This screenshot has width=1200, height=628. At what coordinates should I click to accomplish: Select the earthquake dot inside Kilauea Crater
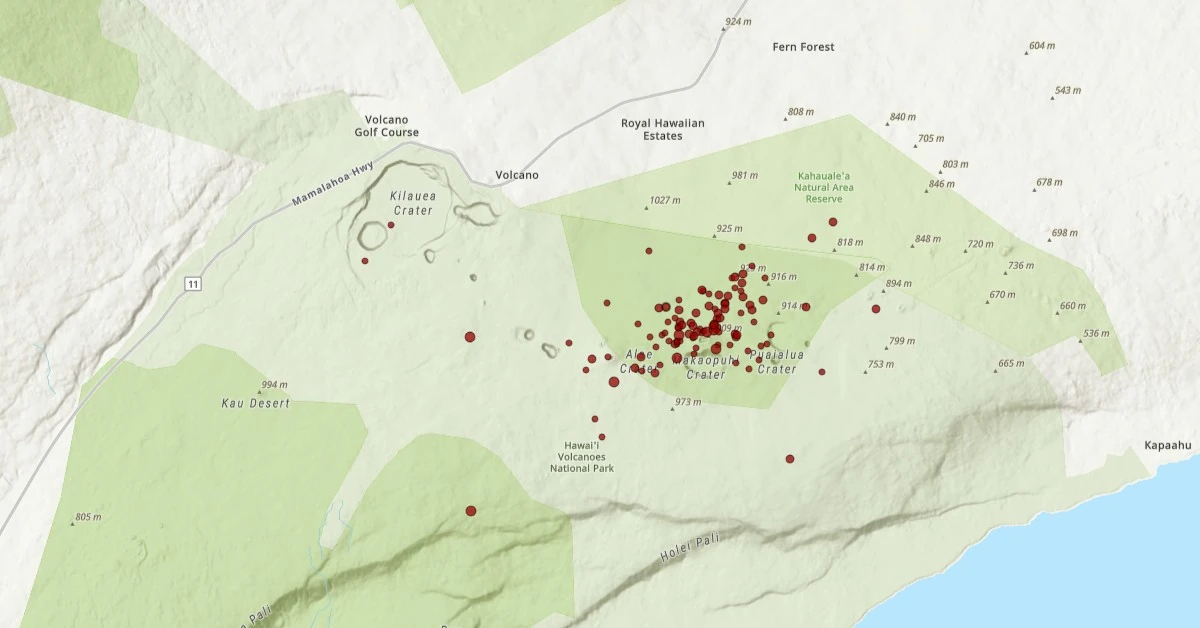pos(391,225)
